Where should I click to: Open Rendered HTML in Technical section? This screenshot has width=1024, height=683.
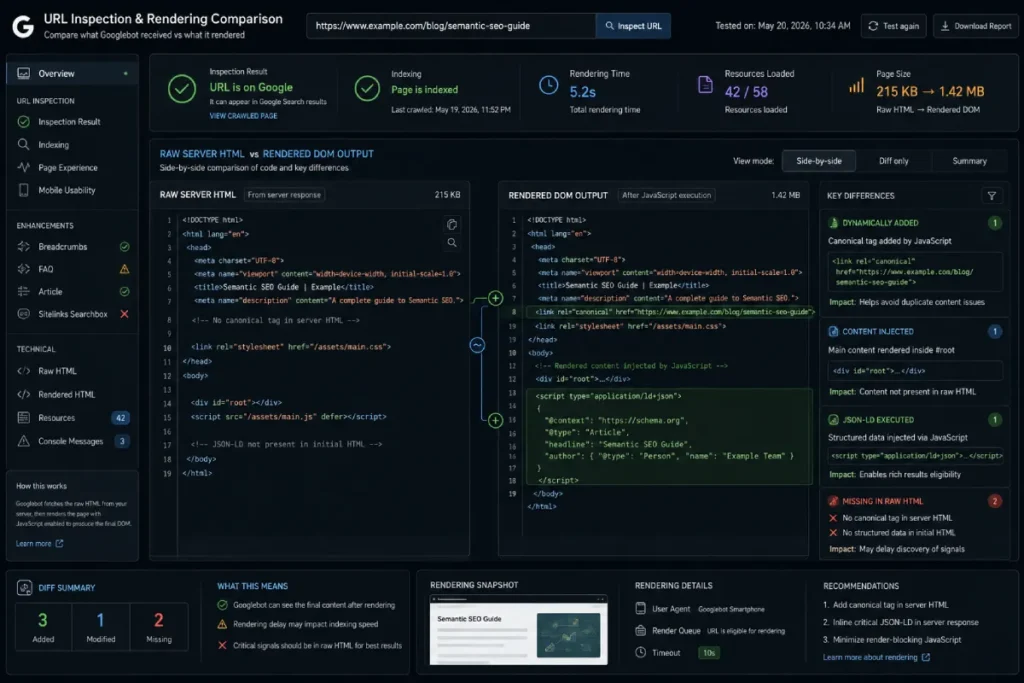pyautogui.click(x=67, y=394)
